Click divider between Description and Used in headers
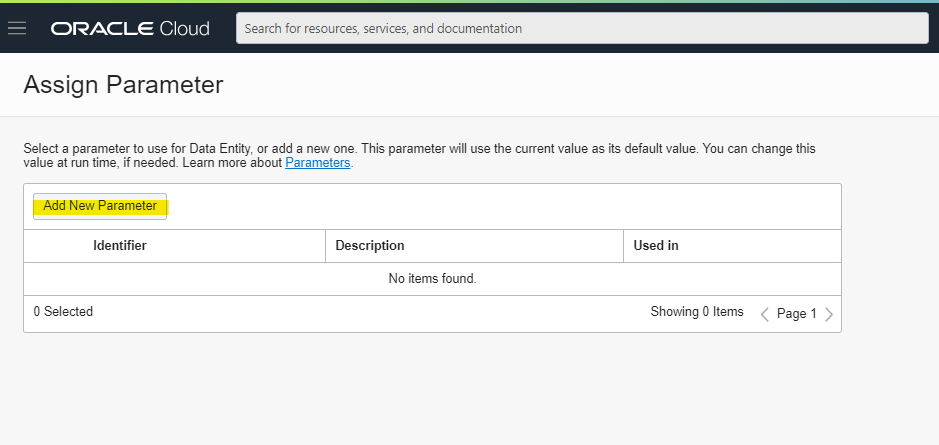This screenshot has height=445, width=939. (x=623, y=246)
